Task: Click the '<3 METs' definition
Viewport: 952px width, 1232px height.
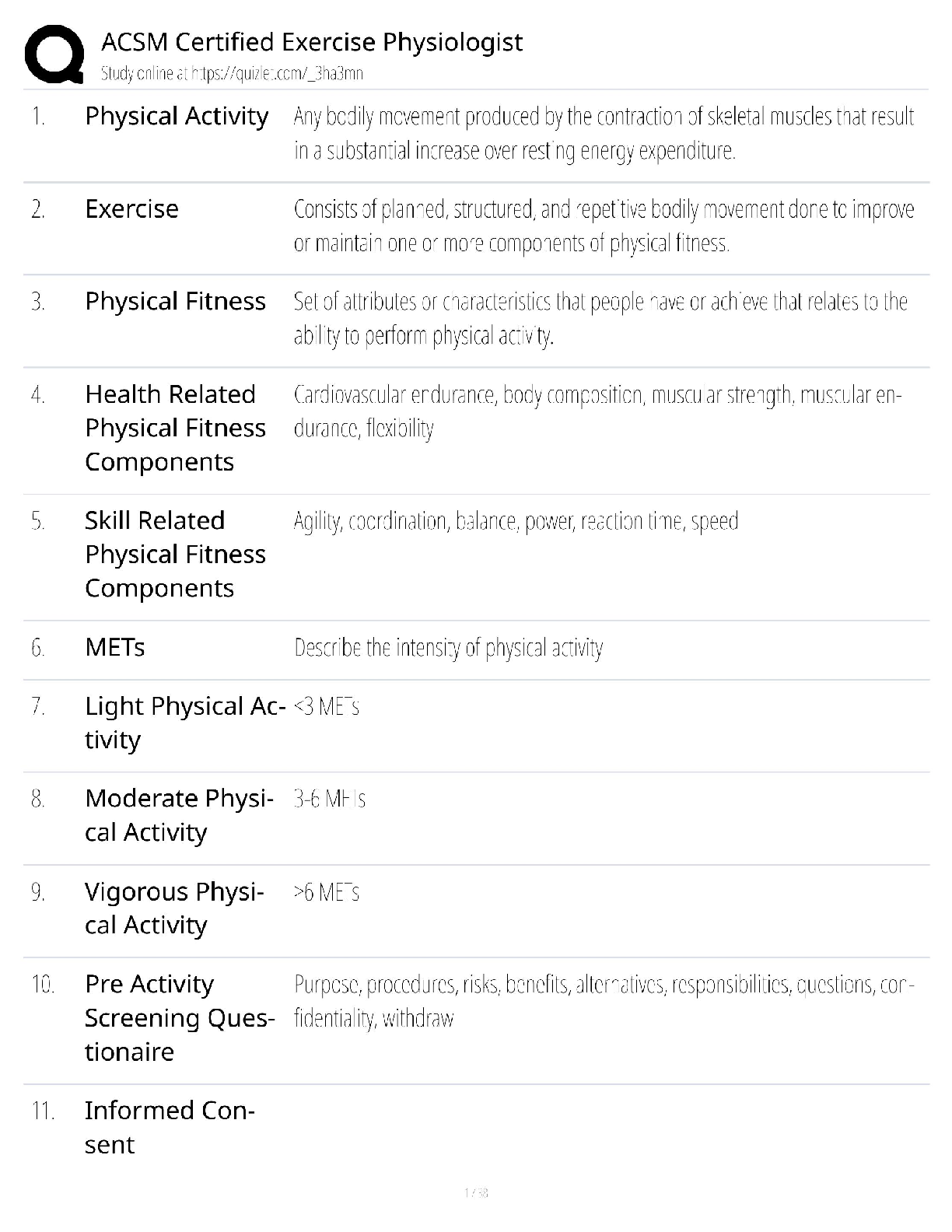Action: pos(327,706)
